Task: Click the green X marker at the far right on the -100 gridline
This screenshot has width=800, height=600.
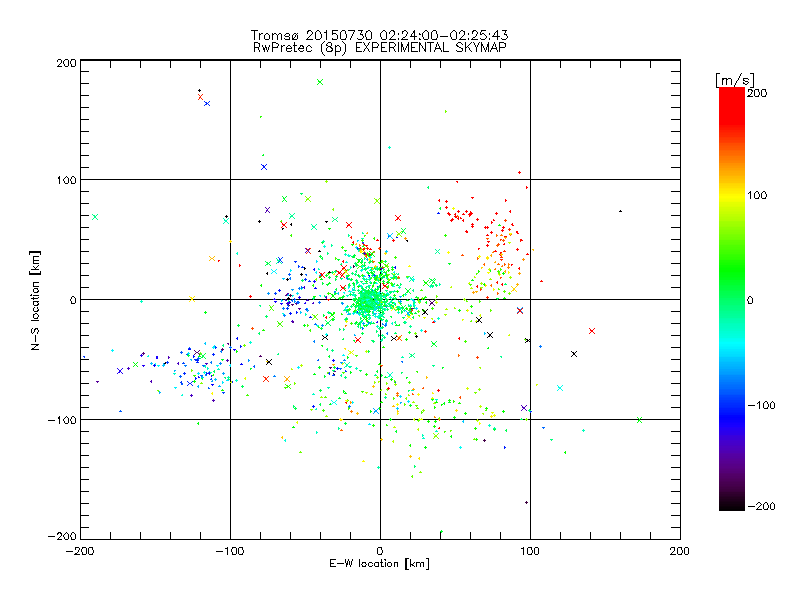Action: [x=639, y=420]
